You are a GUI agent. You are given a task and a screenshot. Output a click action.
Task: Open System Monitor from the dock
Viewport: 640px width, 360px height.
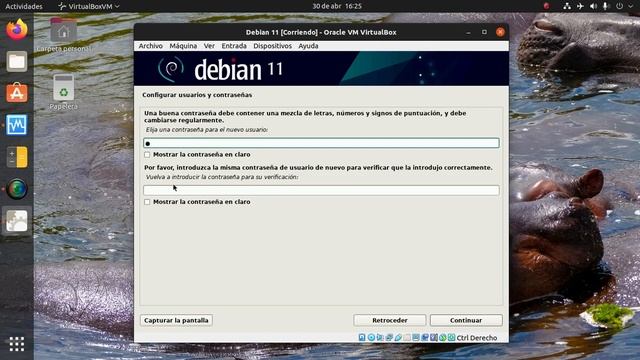(x=17, y=125)
